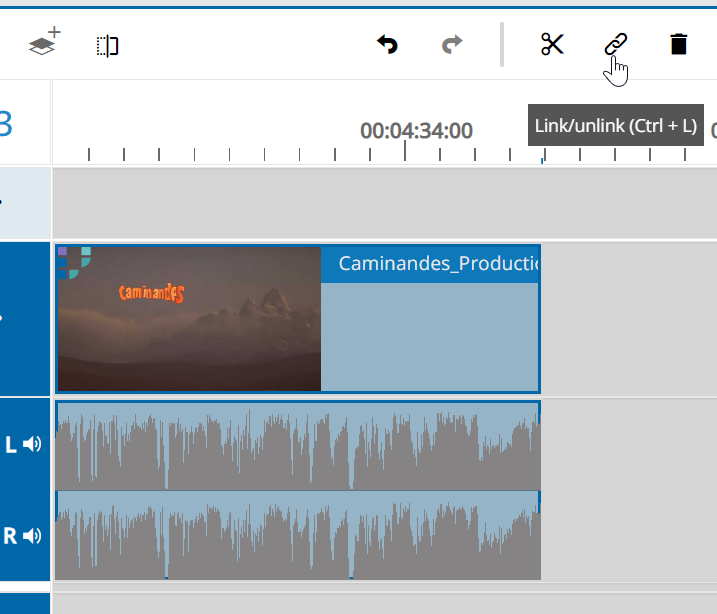This screenshot has height=614, width=717.
Task: Select the Caminandes video clip thumbnail
Action: point(189,319)
